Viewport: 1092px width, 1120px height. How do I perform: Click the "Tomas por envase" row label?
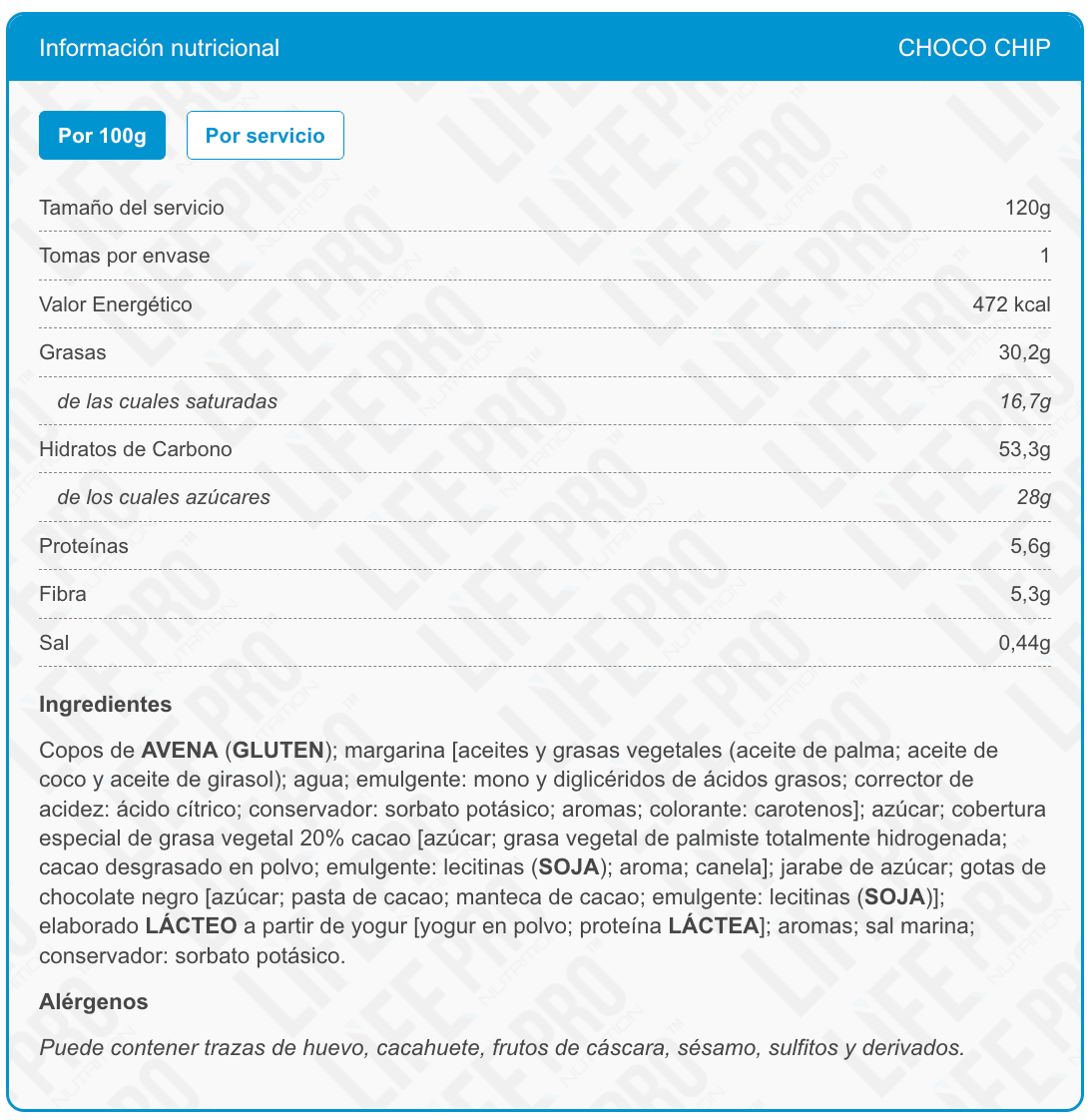(124, 256)
